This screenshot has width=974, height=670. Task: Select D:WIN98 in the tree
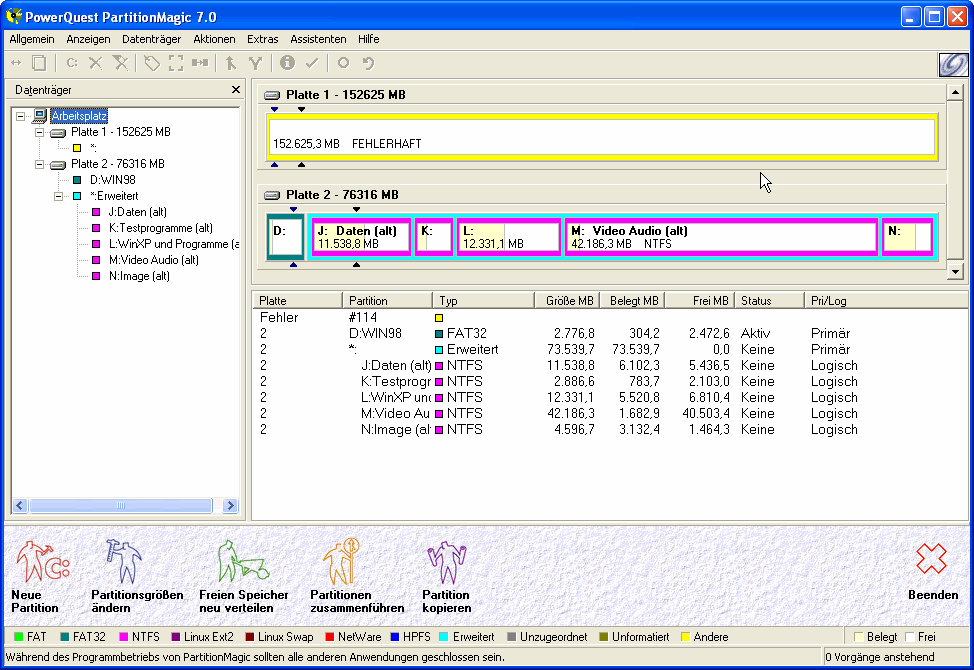tap(112, 180)
